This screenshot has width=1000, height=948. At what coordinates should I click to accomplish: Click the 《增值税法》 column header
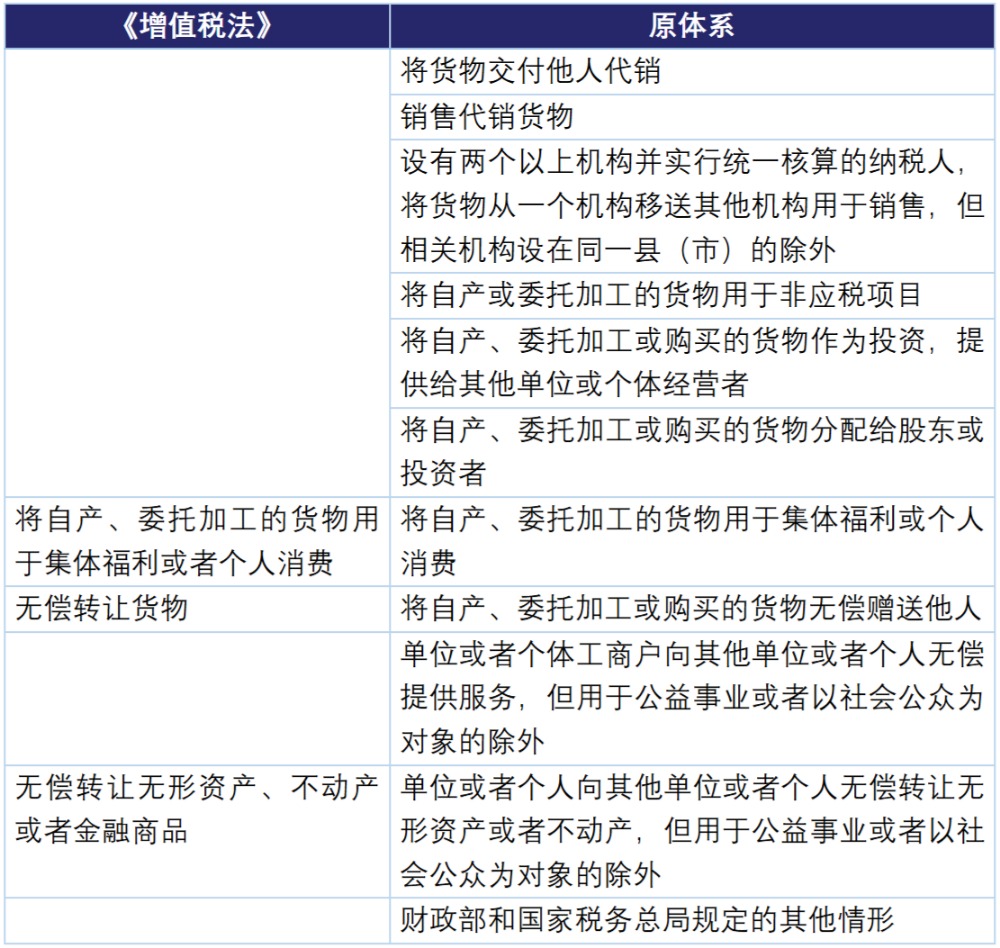click(196, 25)
